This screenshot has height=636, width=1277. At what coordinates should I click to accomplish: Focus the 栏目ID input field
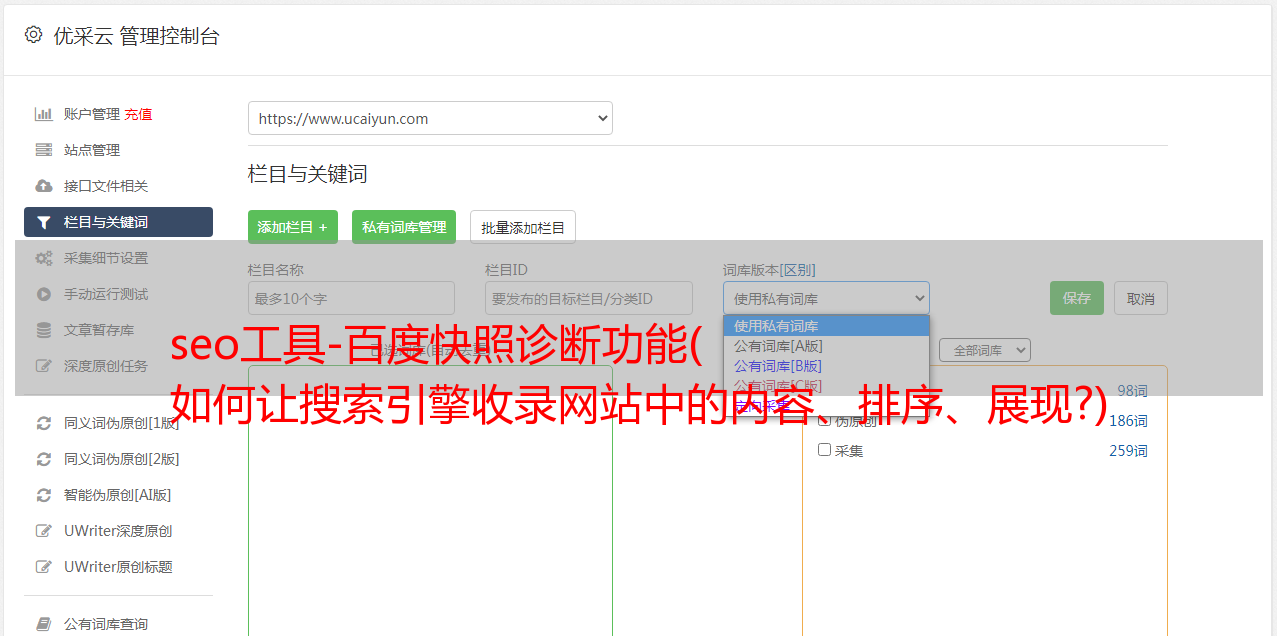pyautogui.click(x=589, y=298)
